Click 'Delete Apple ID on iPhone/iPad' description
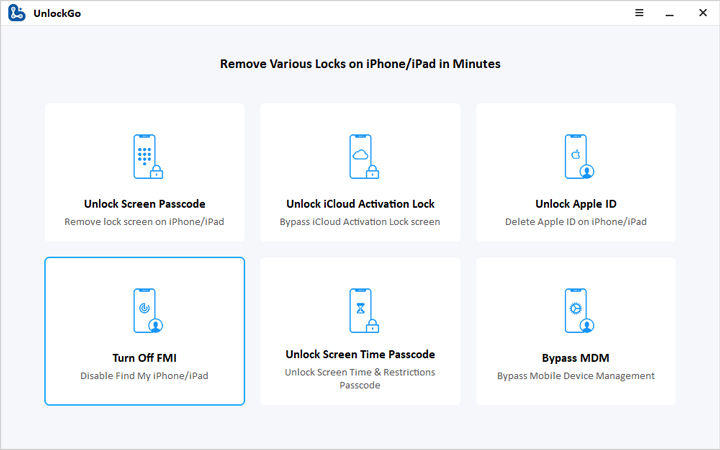Viewport: 720px width, 450px height. pyautogui.click(x=576, y=222)
